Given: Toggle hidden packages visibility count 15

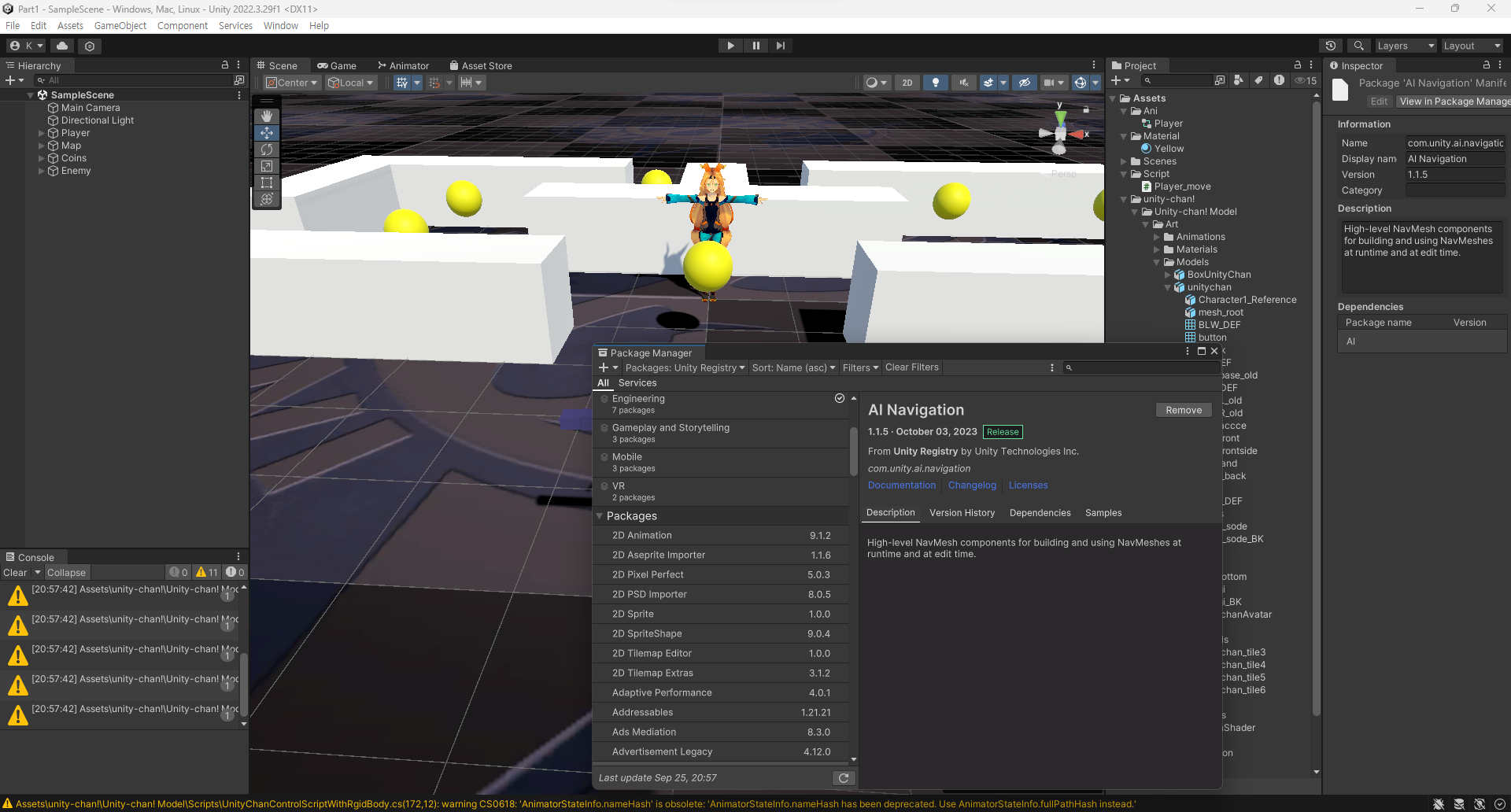Looking at the screenshot, I should [1306, 80].
